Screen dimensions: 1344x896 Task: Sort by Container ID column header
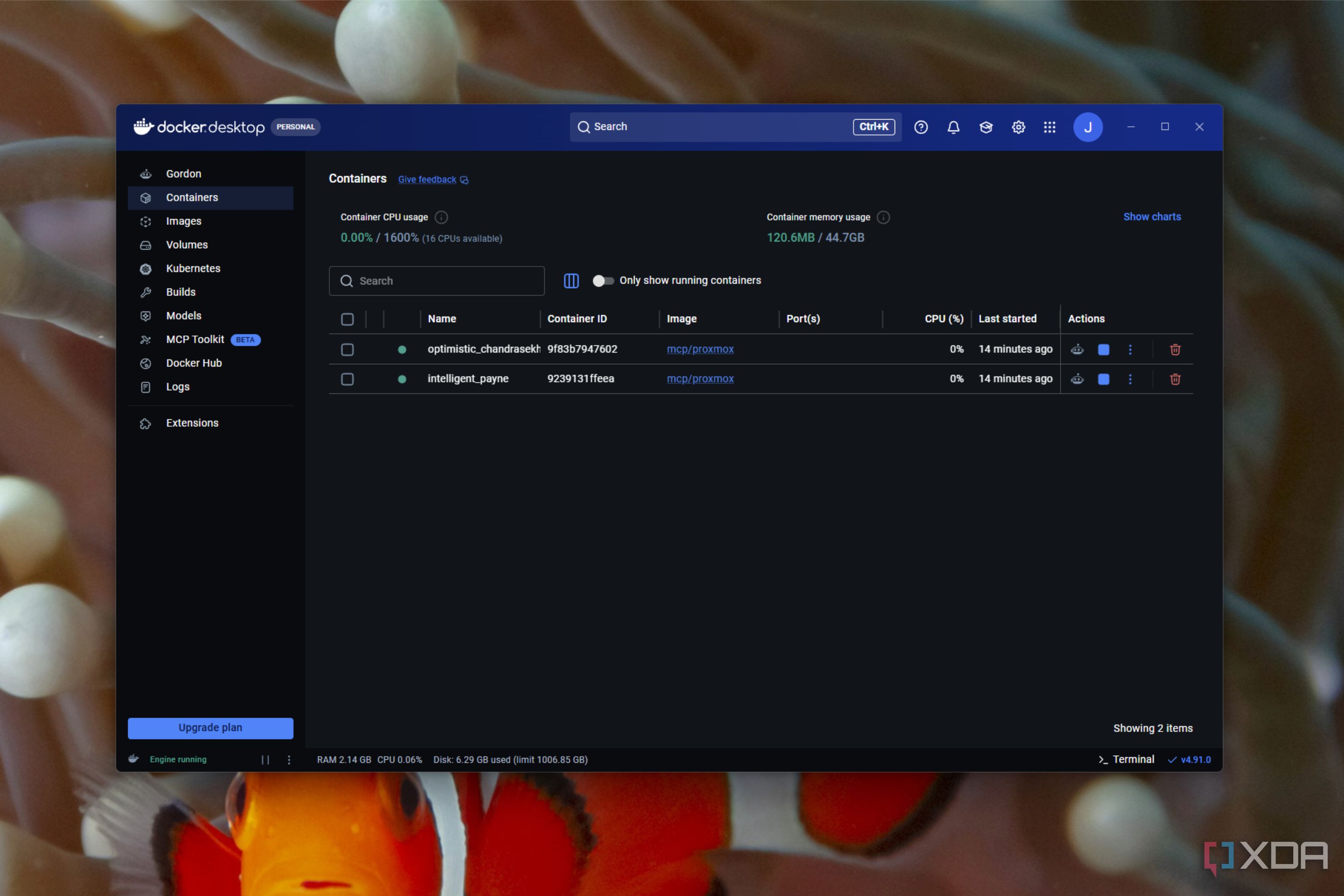click(577, 319)
